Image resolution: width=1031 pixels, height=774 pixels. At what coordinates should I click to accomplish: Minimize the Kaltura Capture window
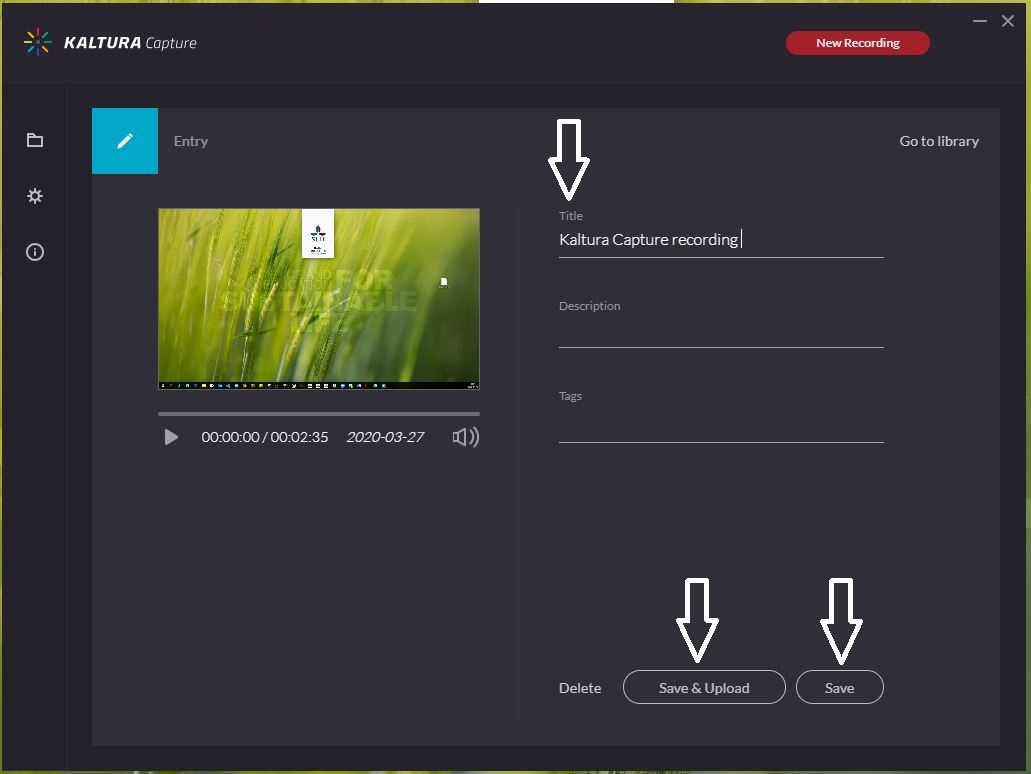tap(980, 21)
